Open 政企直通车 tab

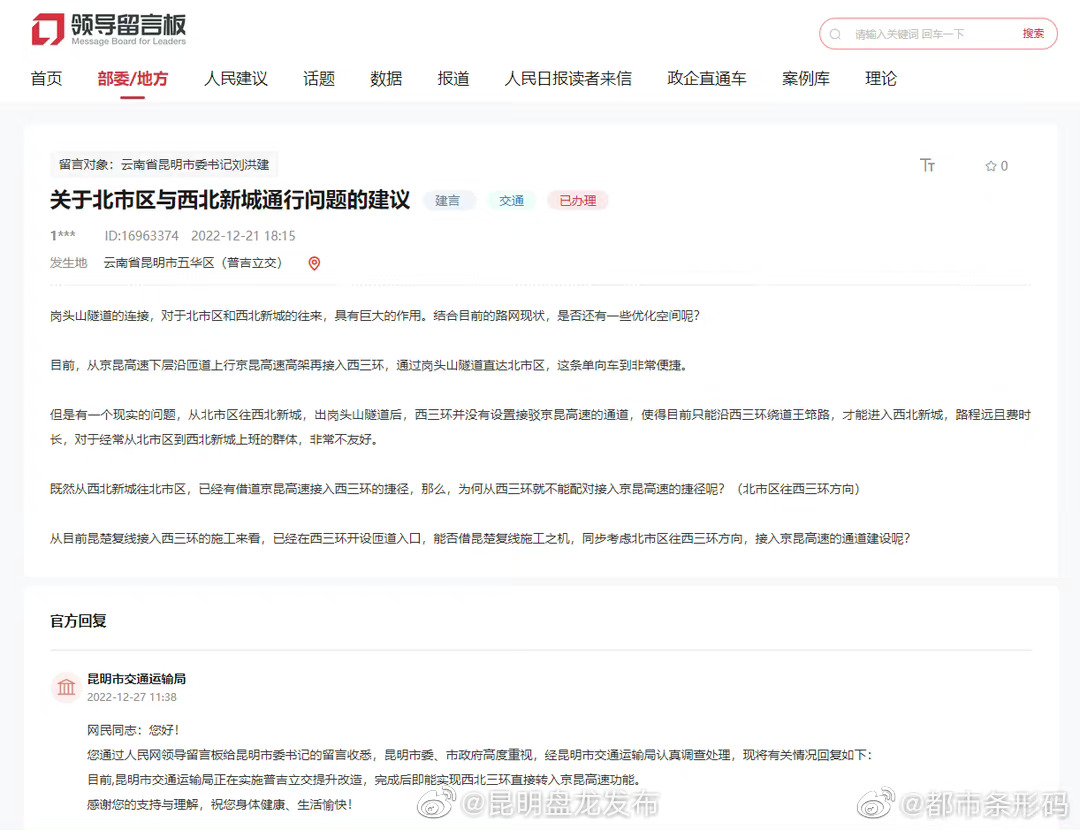[707, 79]
